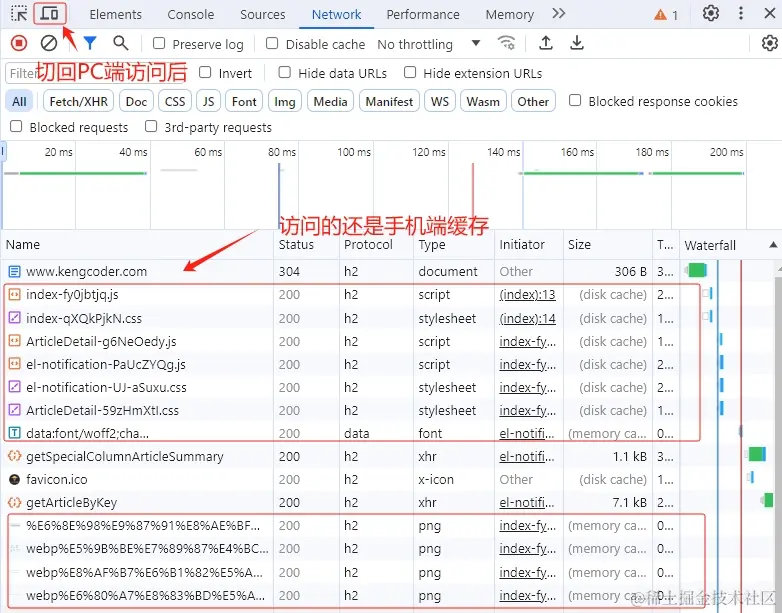Viewport: 782px width, 613px height.
Task: Filter by Wasm requests
Action: pyautogui.click(x=483, y=101)
